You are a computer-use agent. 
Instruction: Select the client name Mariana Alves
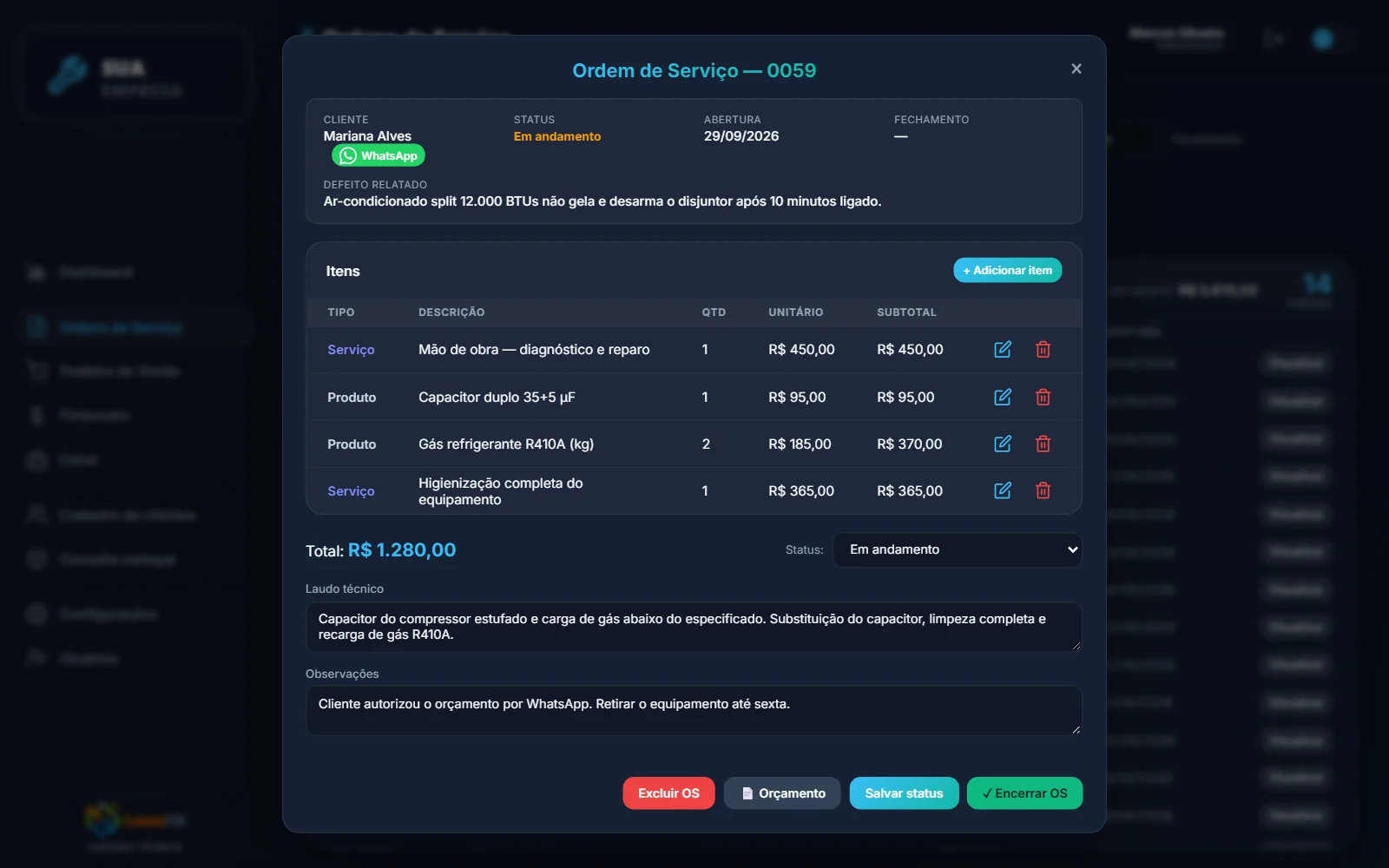367,136
